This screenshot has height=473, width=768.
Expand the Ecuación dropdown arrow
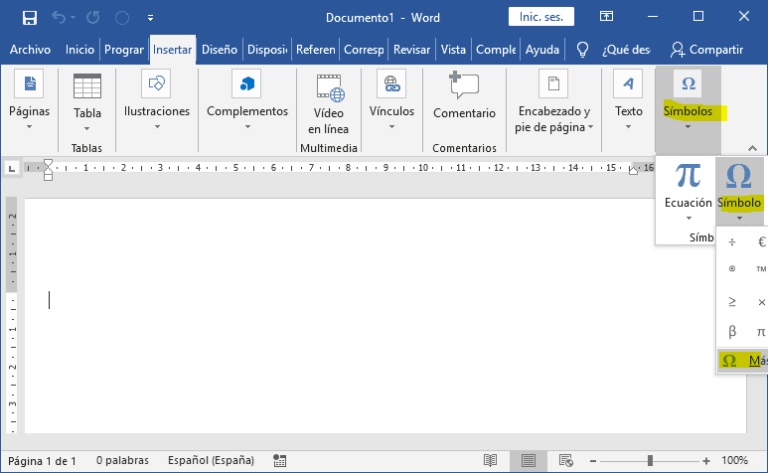(x=688, y=218)
